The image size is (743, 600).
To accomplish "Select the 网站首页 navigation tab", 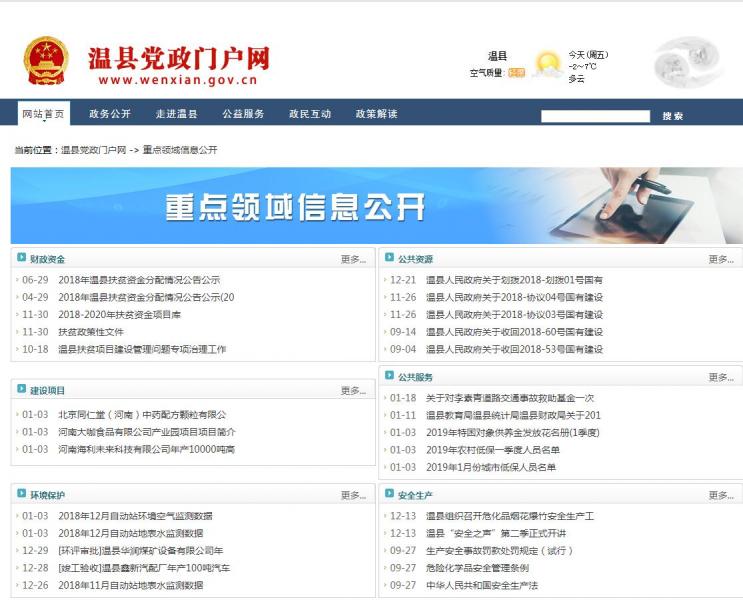I will pos(43,114).
